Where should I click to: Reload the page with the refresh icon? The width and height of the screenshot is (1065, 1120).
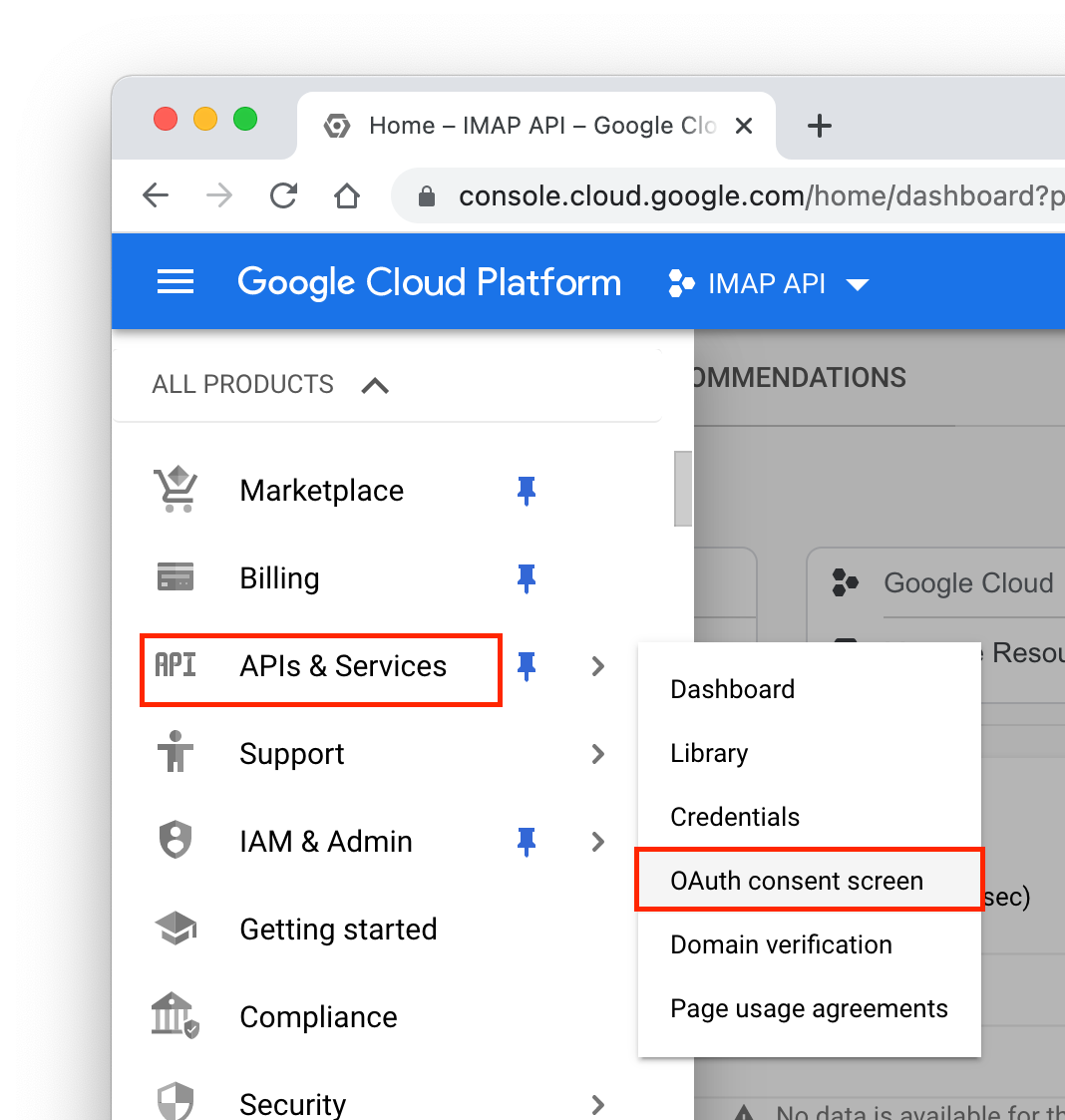coord(283,195)
